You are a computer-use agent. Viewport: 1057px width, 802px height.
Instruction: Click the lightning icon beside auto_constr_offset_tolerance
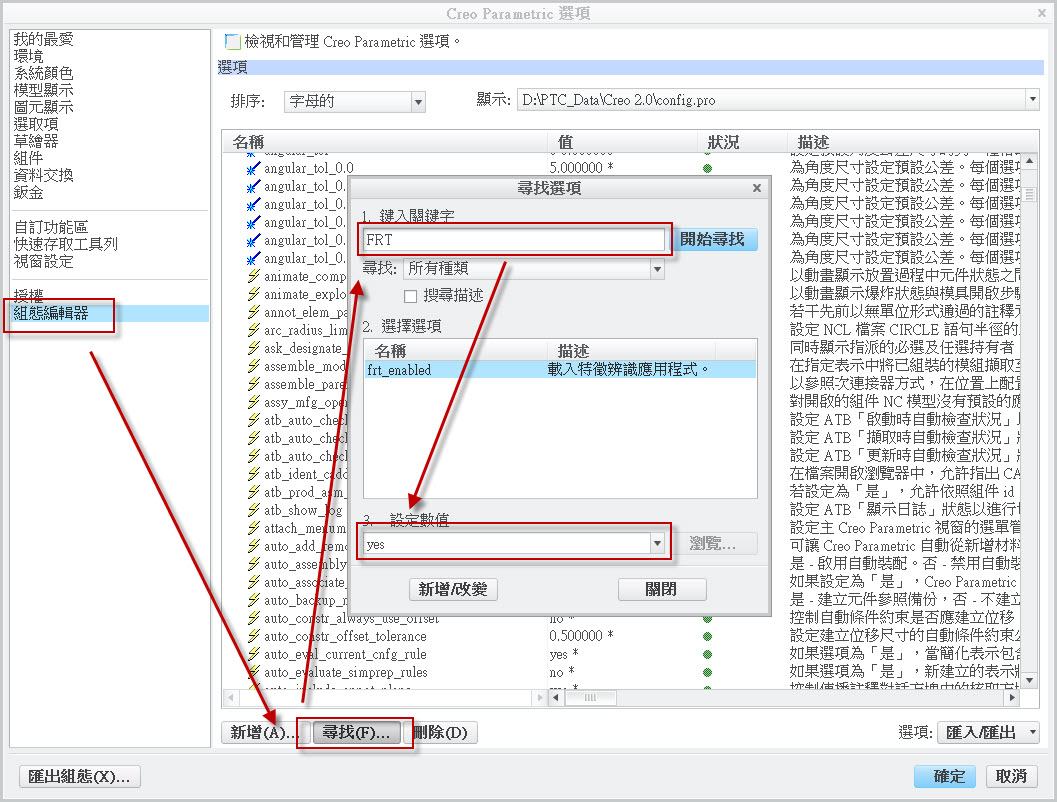coord(253,636)
